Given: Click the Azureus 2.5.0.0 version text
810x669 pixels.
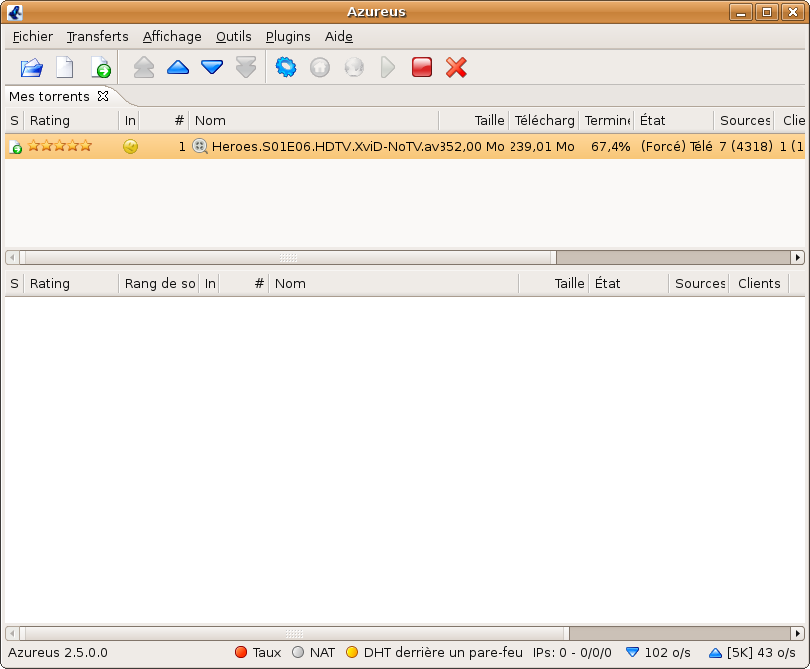Looking at the screenshot, I should 58,652.
